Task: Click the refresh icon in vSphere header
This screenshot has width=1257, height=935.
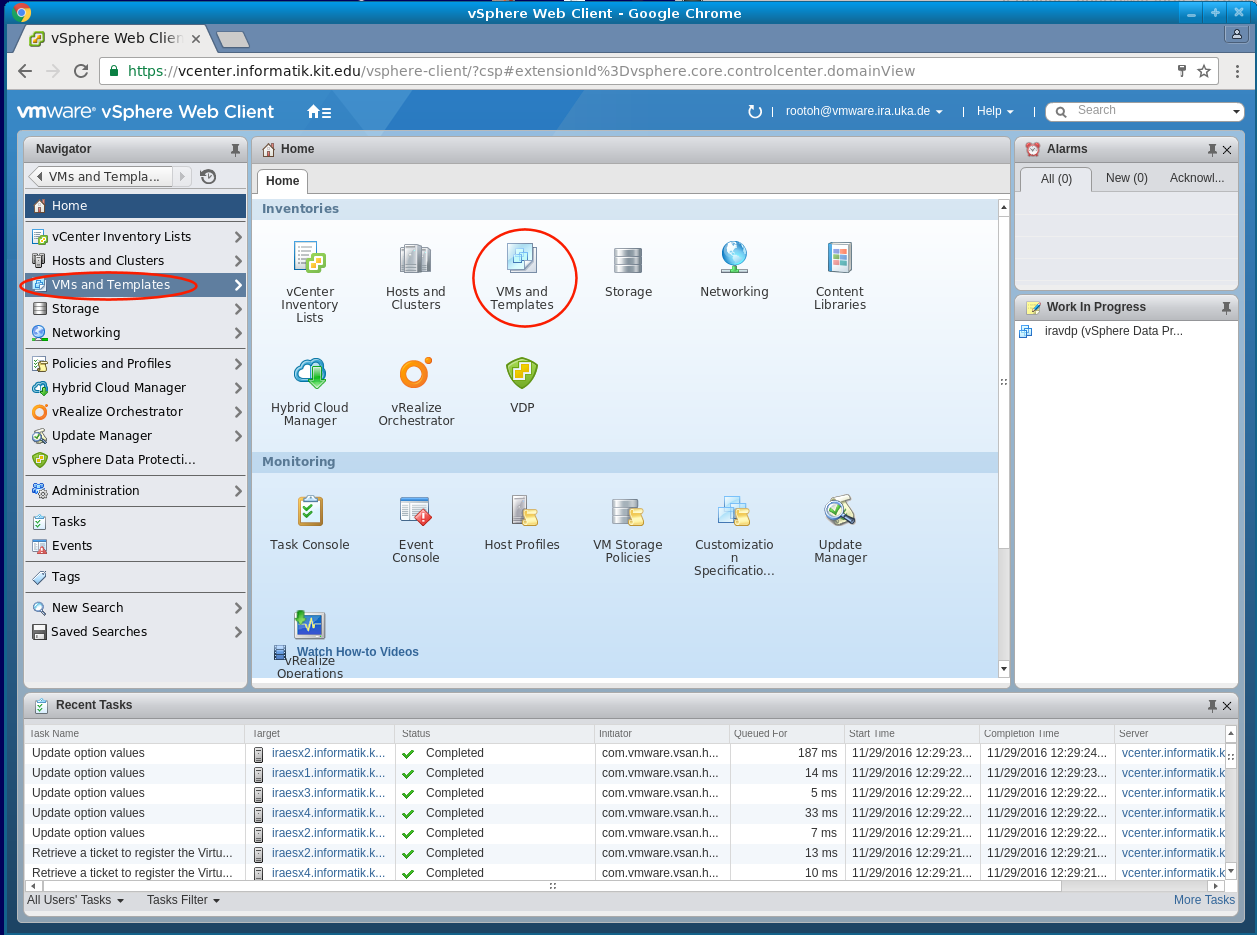Action: (x=755, y=112)
